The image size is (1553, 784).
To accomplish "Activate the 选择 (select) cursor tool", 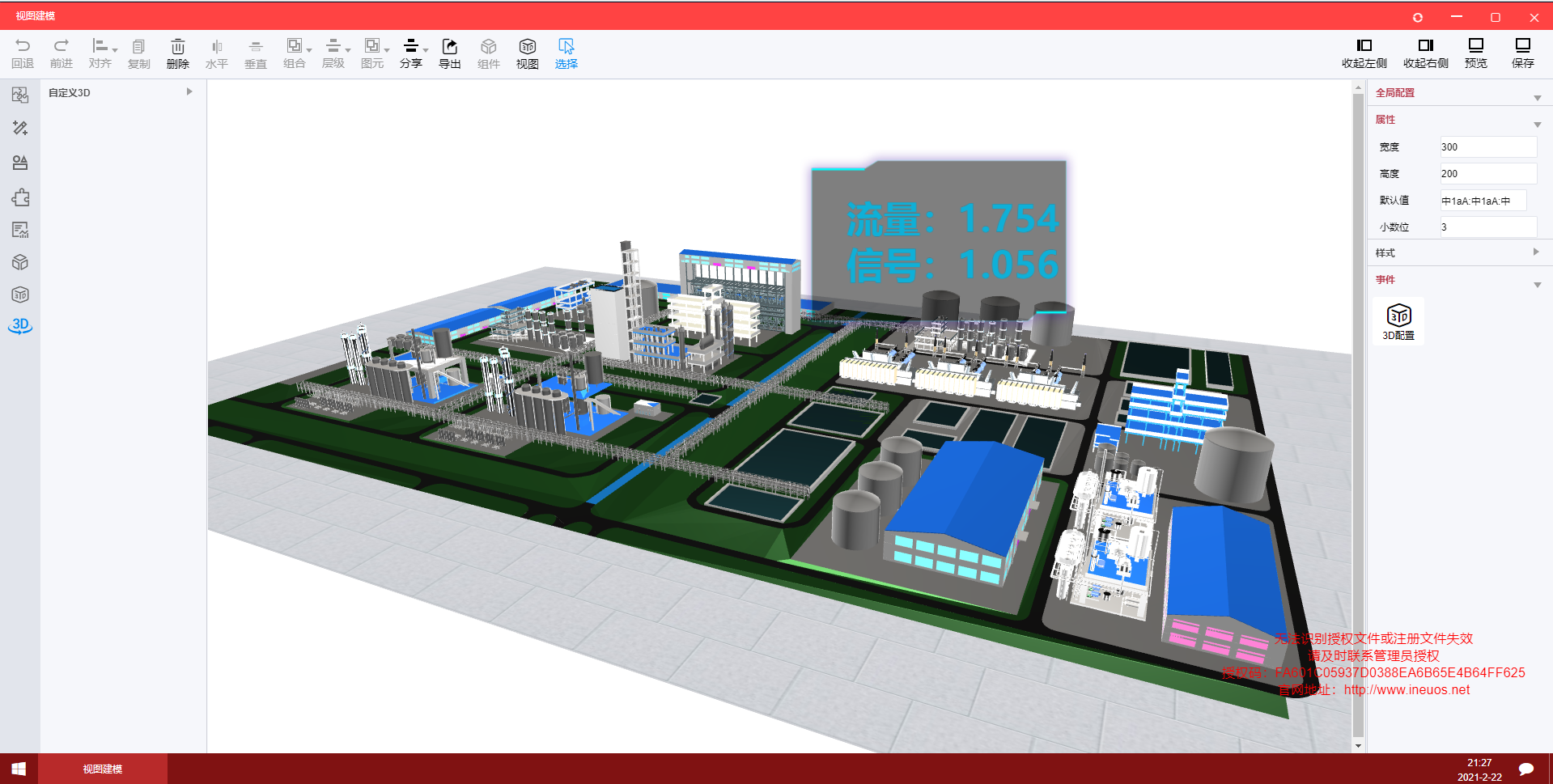I will pos(566,53).
